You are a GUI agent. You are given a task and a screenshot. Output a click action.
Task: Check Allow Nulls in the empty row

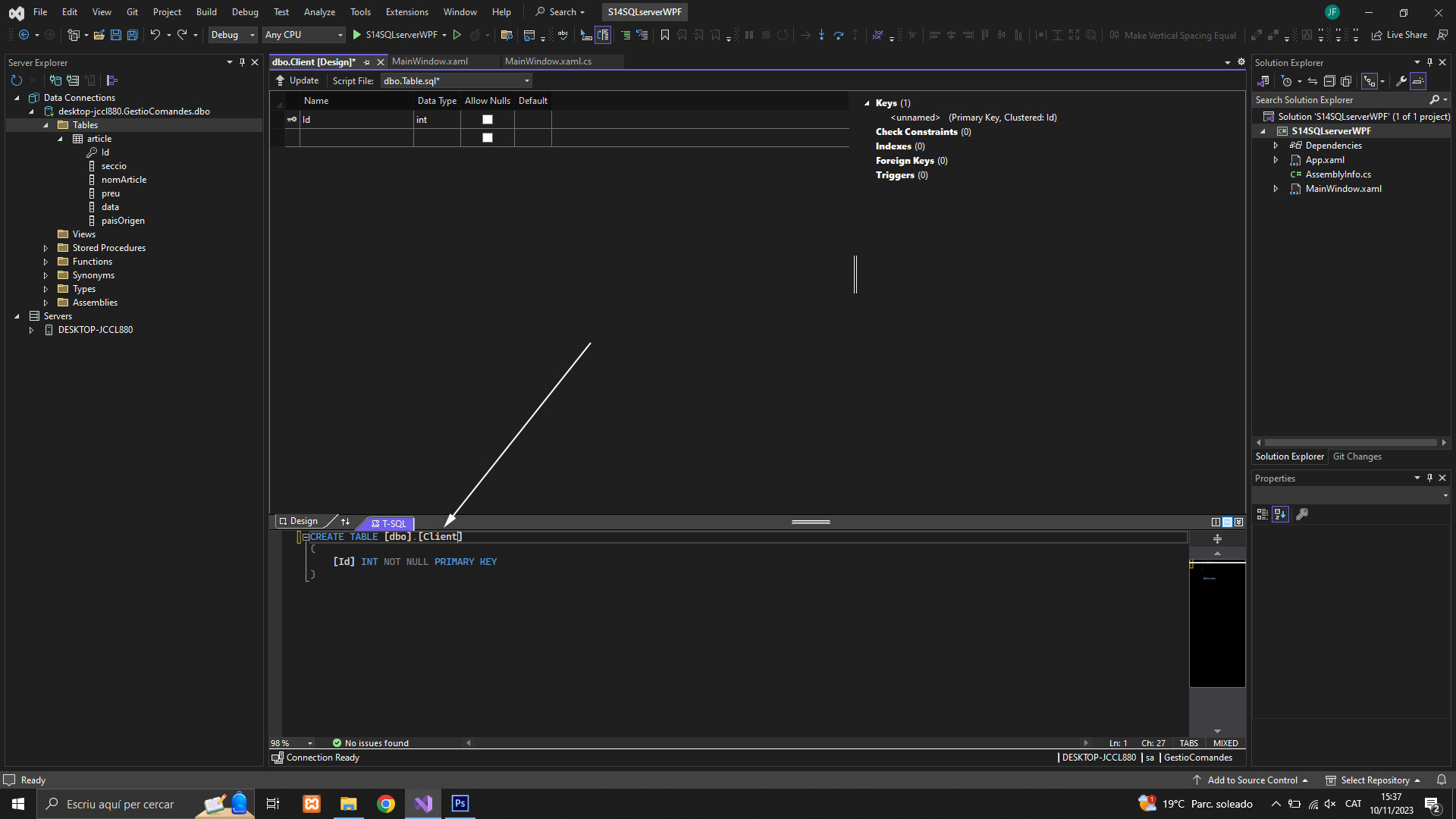coord(488,138)
